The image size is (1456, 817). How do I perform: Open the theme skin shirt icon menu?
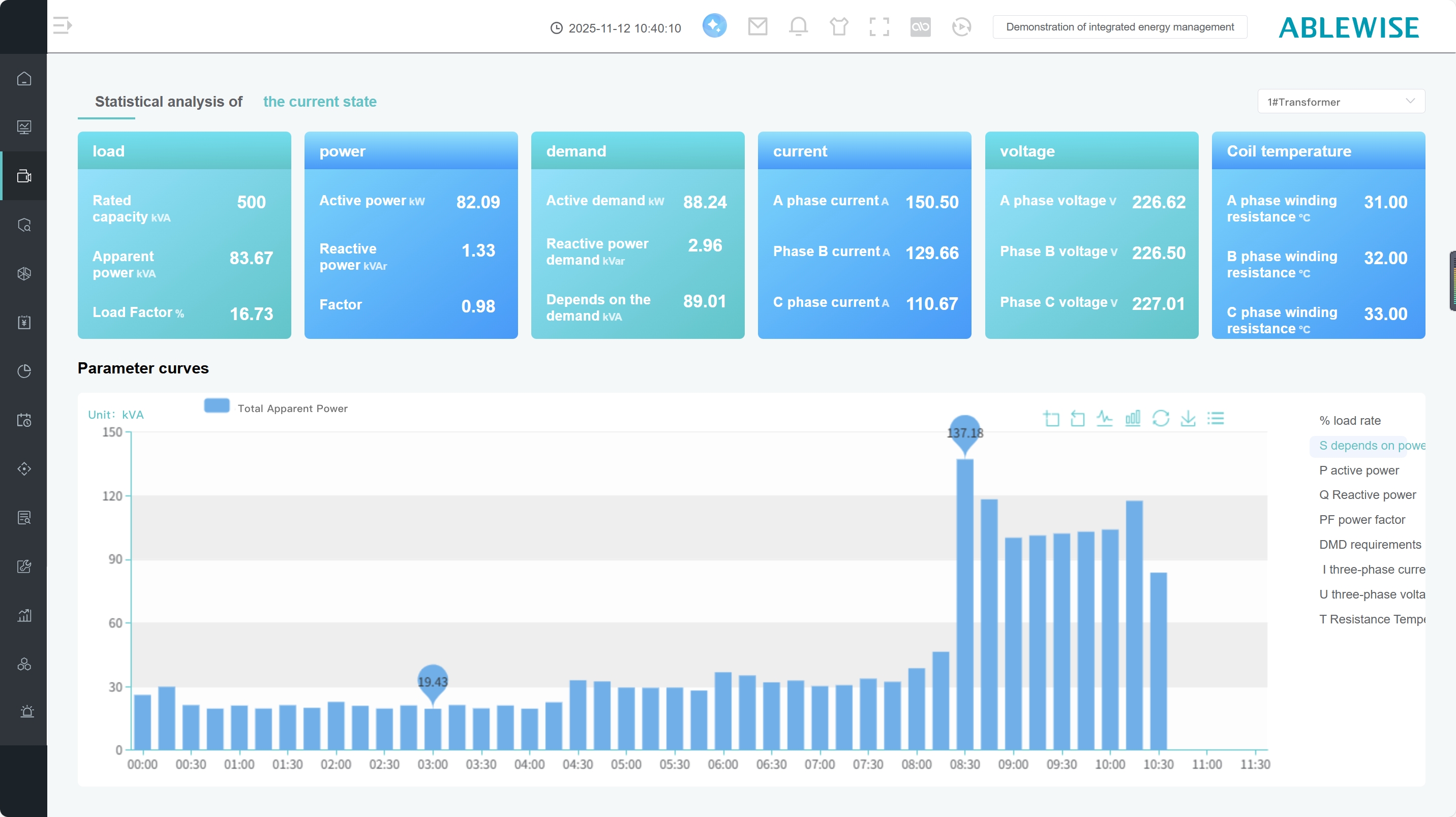coord(839,26)
